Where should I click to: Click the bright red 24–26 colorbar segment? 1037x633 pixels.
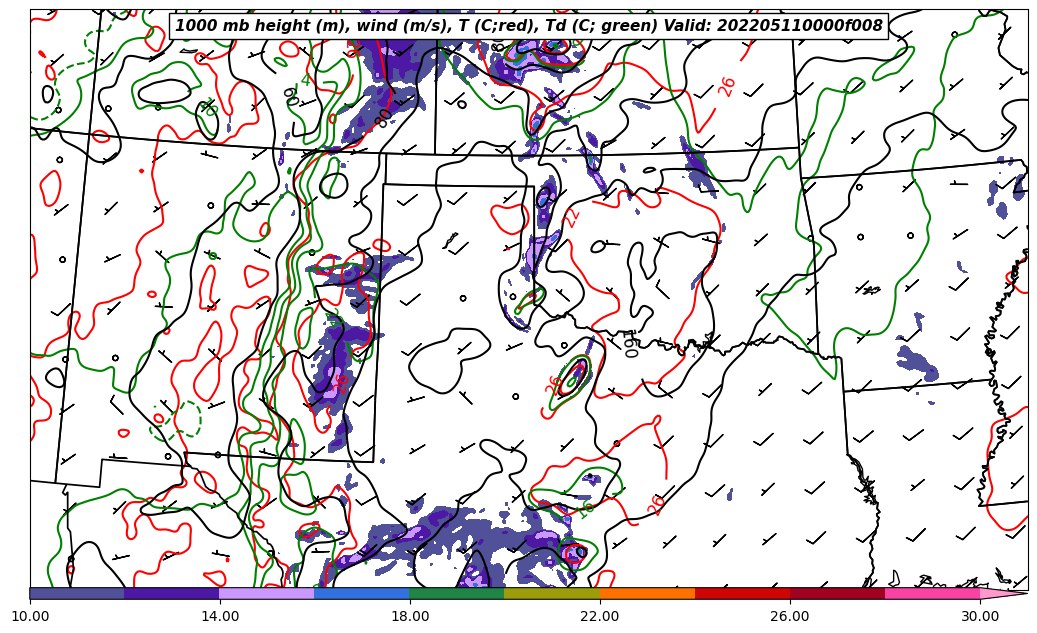tap(743, 593)
